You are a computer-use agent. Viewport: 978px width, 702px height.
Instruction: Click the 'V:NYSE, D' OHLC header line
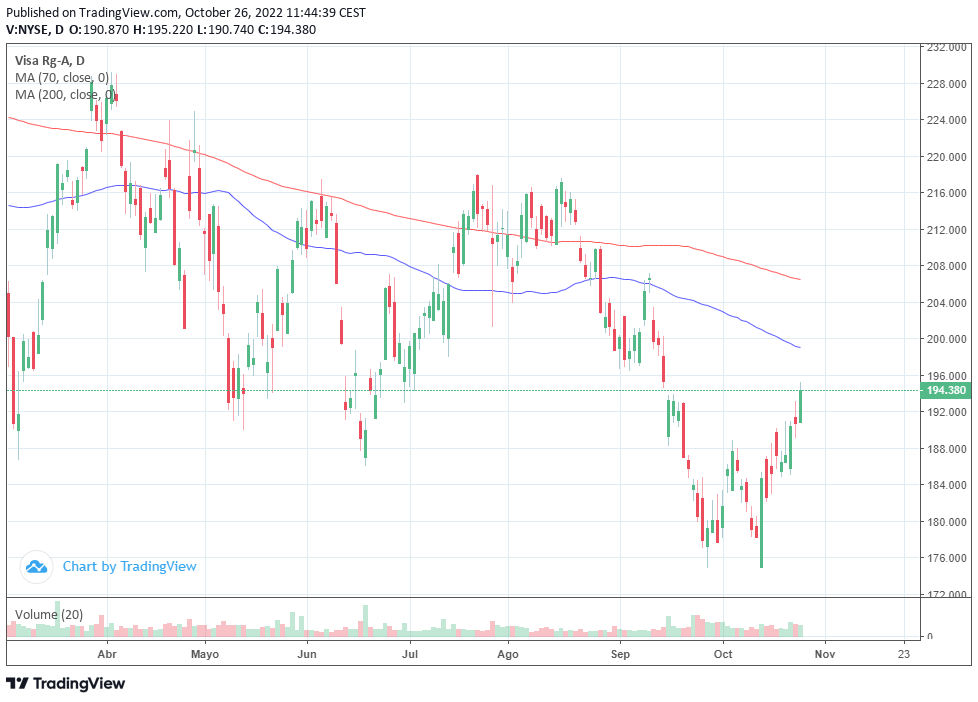pos(161,30)
